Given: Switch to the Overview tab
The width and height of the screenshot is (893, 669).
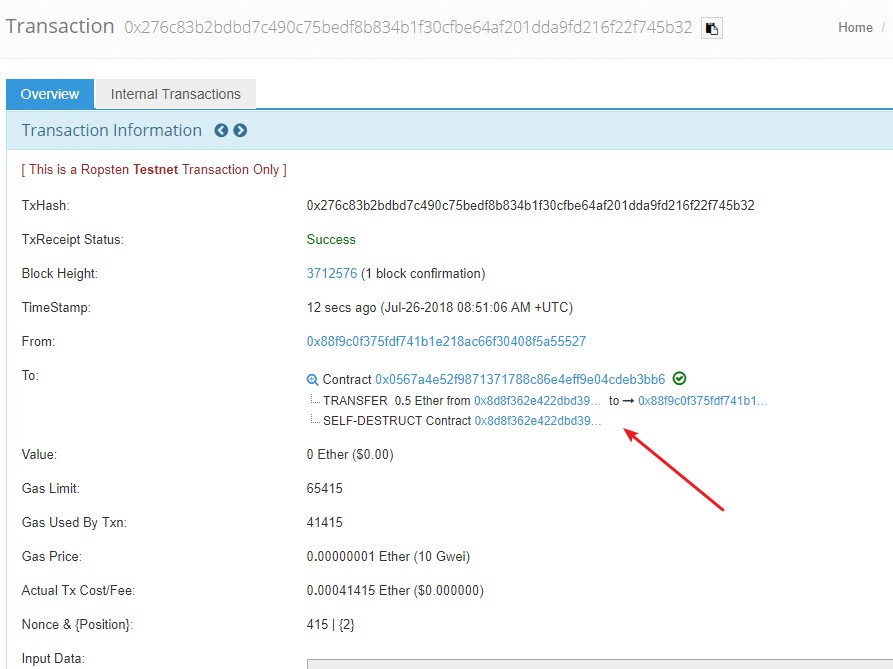Looking at the screenshot, I should coord(50,94).
